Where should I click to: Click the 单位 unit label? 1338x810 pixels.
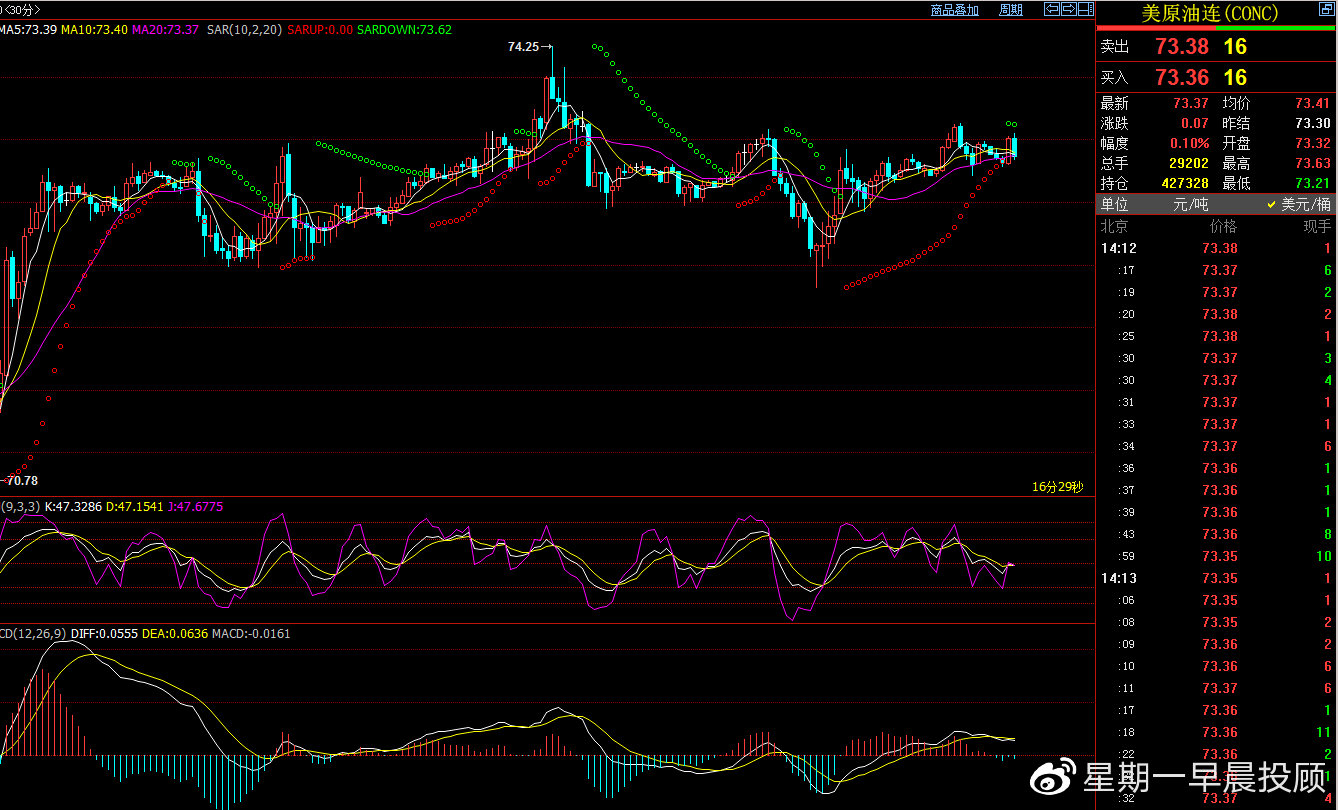1114,204
